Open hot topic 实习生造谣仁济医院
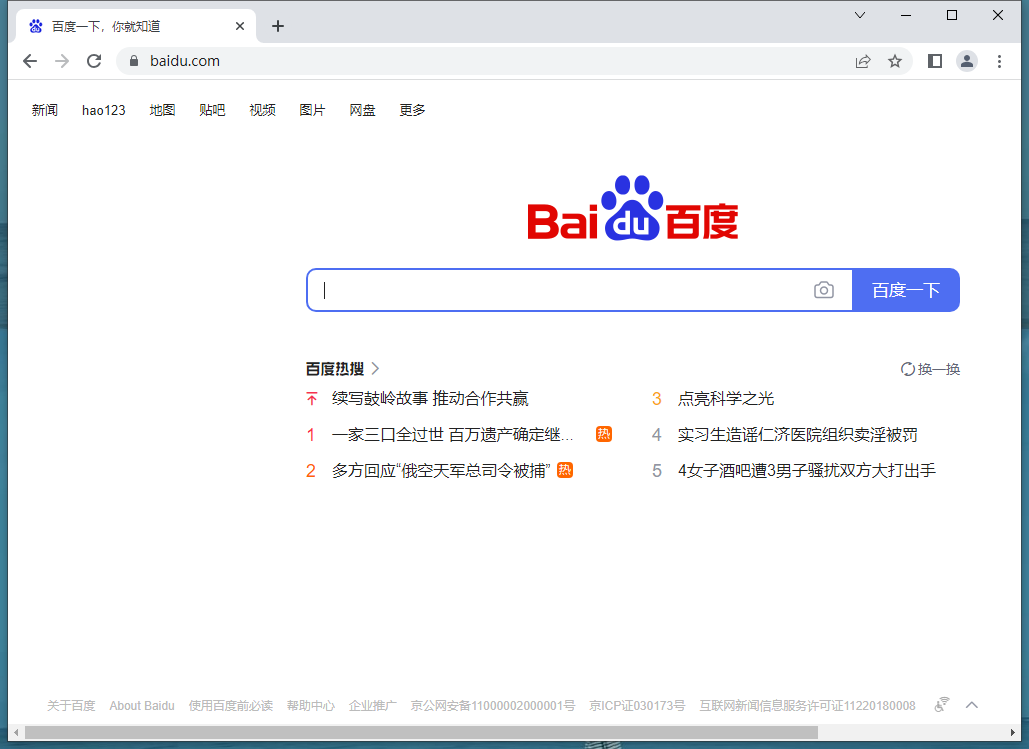This screenshot has width=1029, height=749. (x=797, y=435)
